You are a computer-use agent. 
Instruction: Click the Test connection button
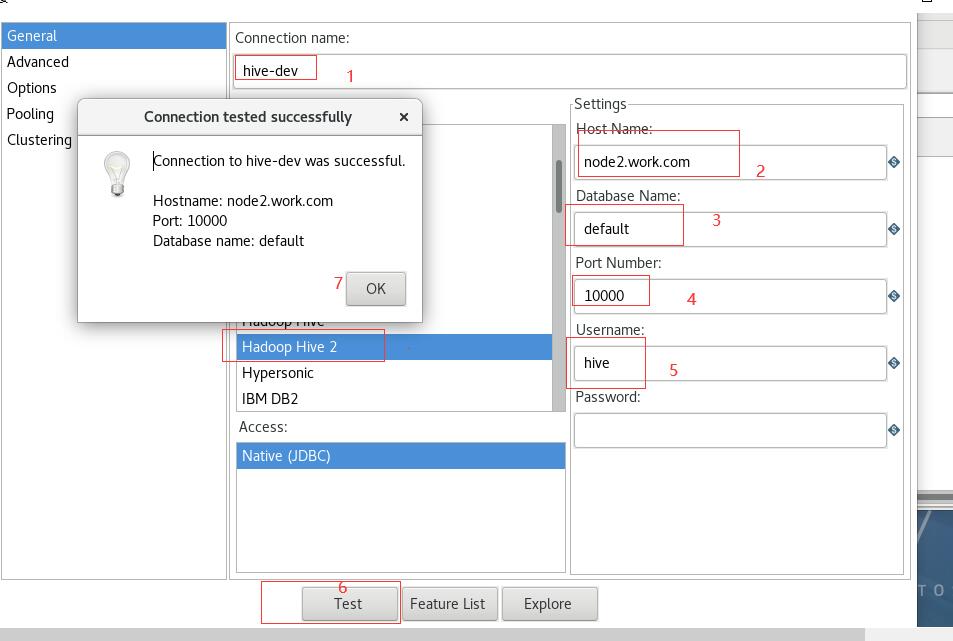tap(349, 604)
